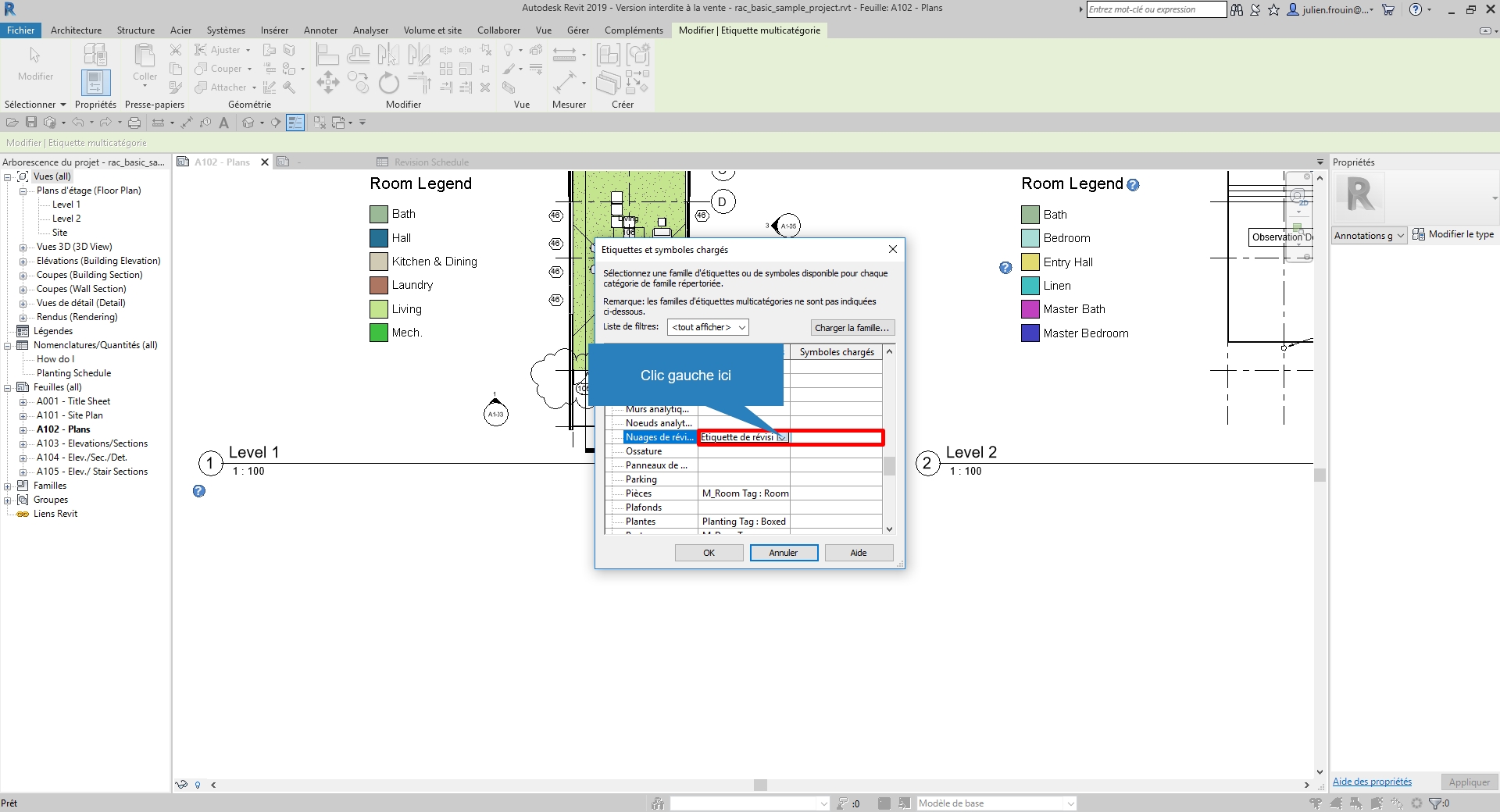Click the Move tool in Modifier panel
Image resolution: width=1500 pixels, height=812 pixels.
point(328,83)
